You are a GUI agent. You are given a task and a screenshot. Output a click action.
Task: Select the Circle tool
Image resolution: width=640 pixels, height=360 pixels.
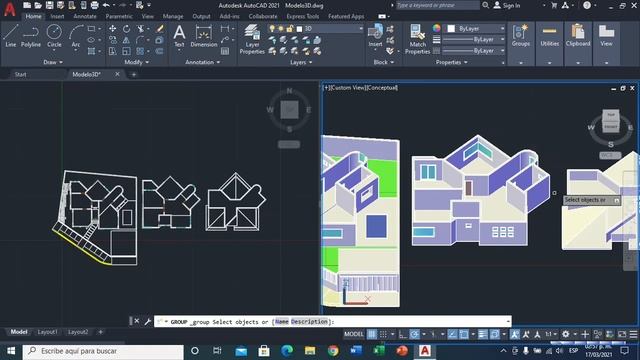54,36
